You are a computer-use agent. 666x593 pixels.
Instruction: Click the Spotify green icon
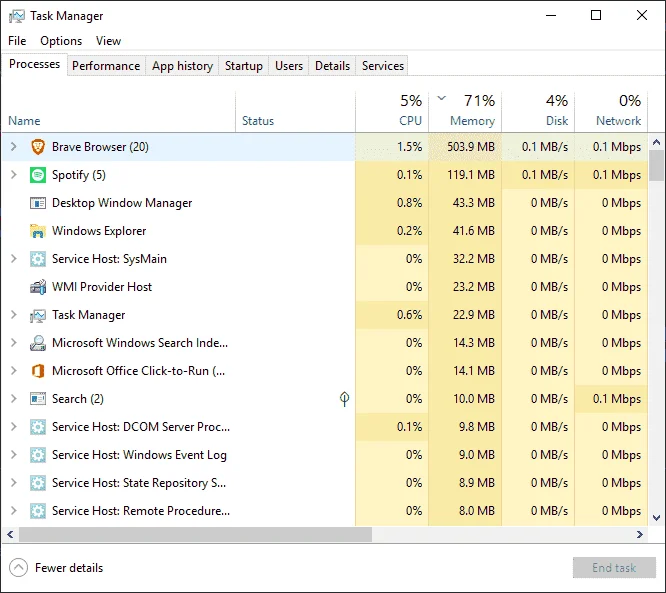pos(38,175)
